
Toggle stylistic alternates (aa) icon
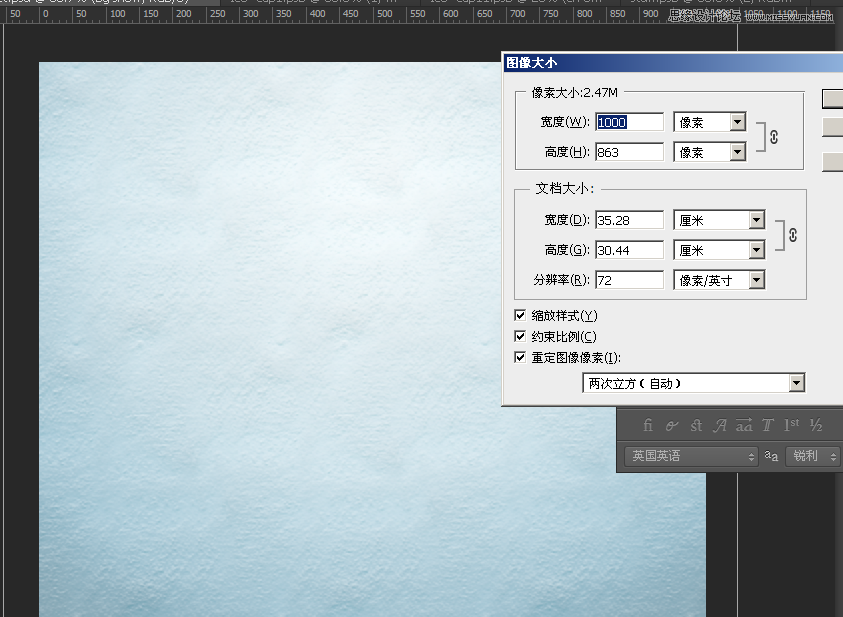coord(744,425)
